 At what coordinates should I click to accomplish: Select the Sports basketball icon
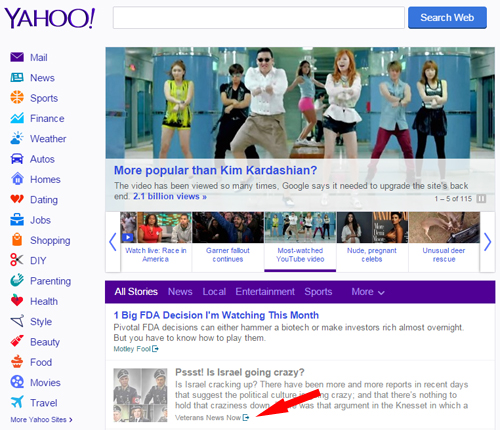(17, 98)
